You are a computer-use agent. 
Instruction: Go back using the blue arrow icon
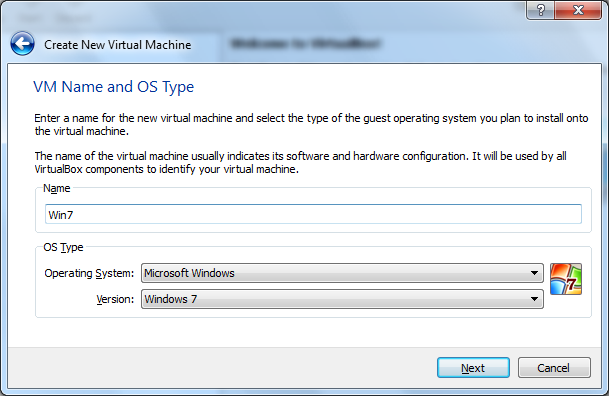tap(23, 44)
